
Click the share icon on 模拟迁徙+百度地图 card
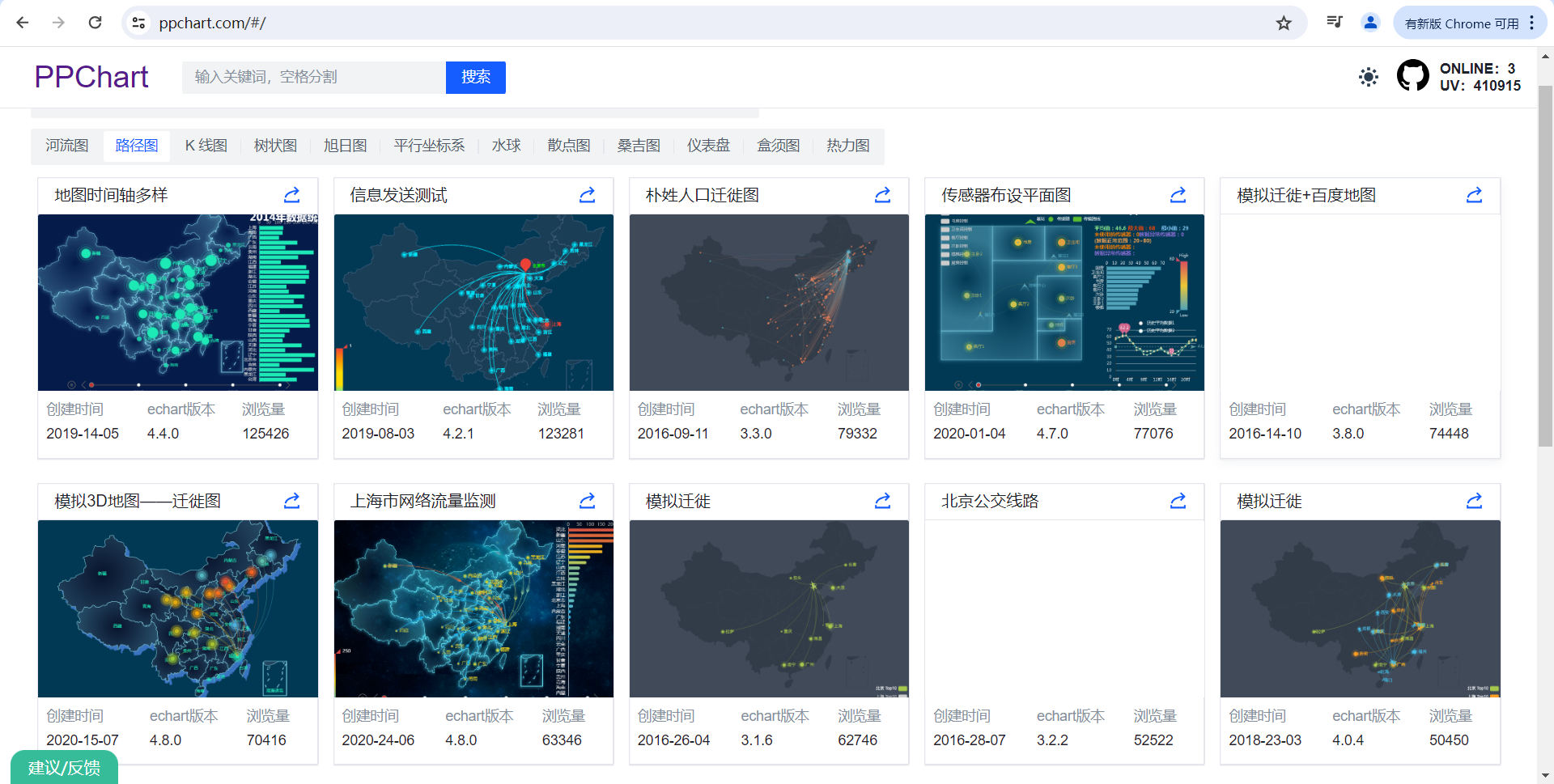pos(1473,195)
